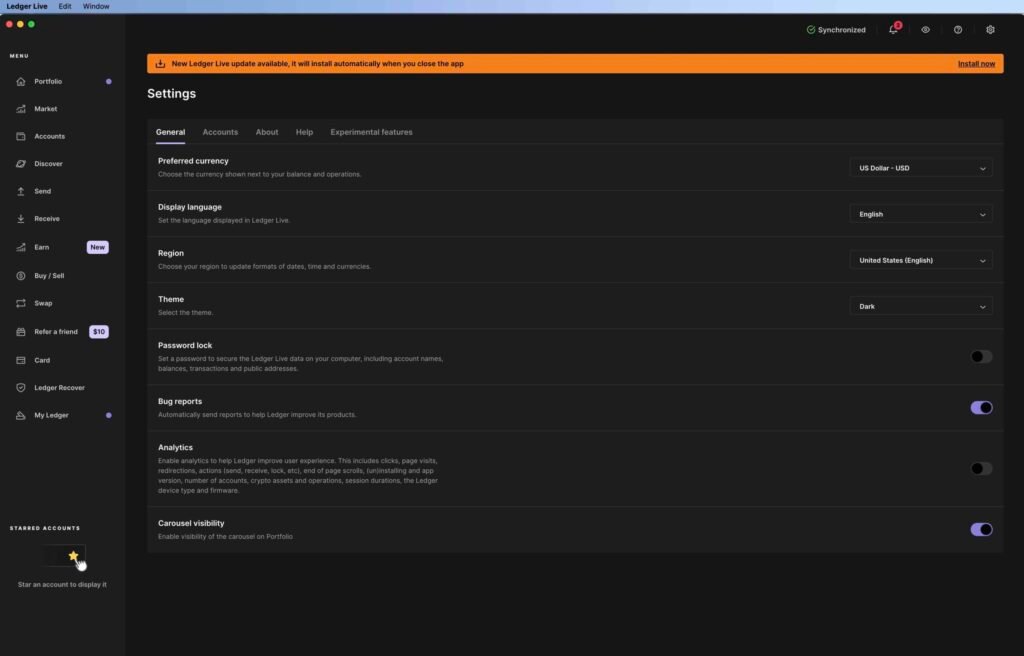Toggle balance visibility eye icon

coord(925,29)
